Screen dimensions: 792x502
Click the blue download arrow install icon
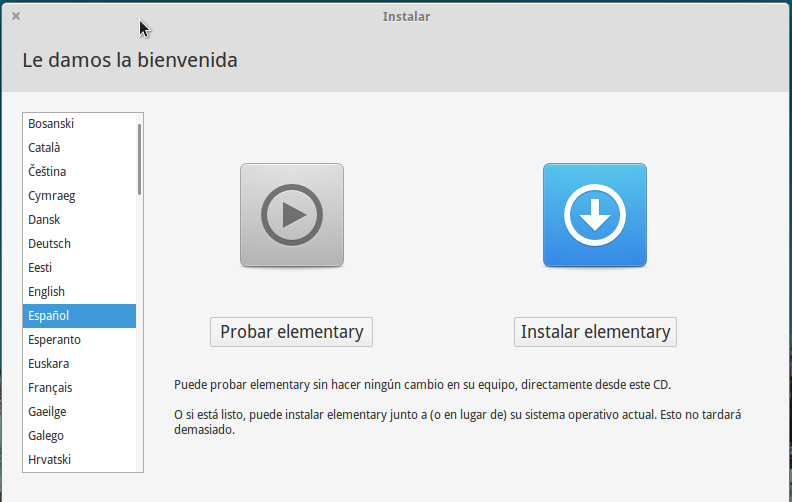point(594,215)
